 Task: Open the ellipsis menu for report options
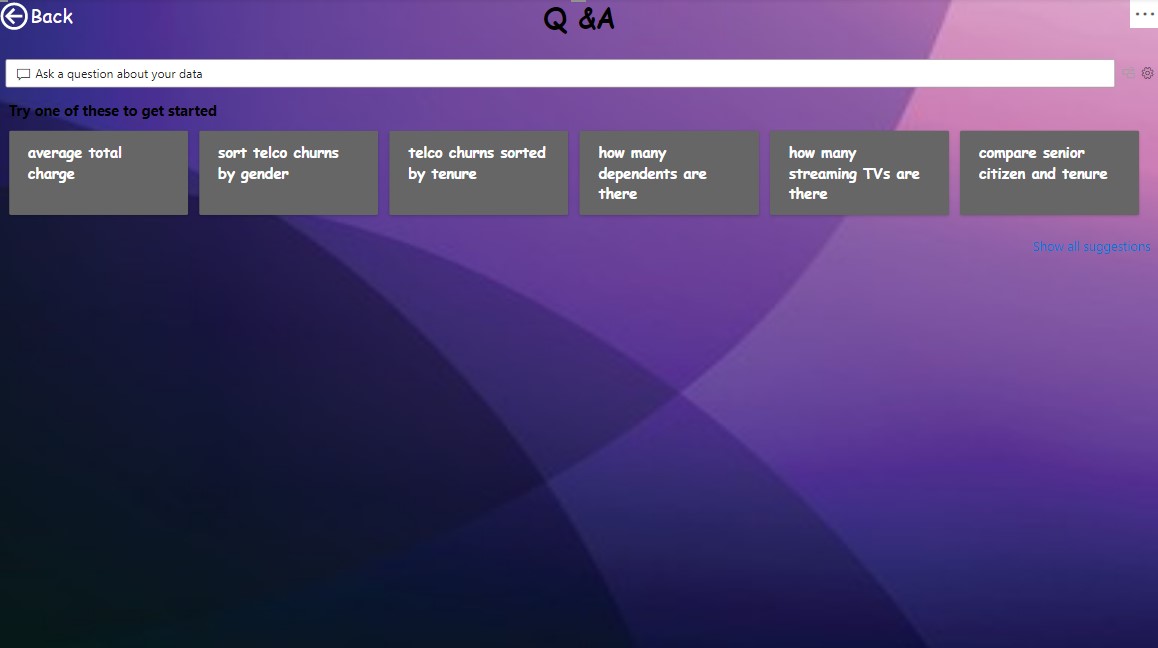(1143, 13)
